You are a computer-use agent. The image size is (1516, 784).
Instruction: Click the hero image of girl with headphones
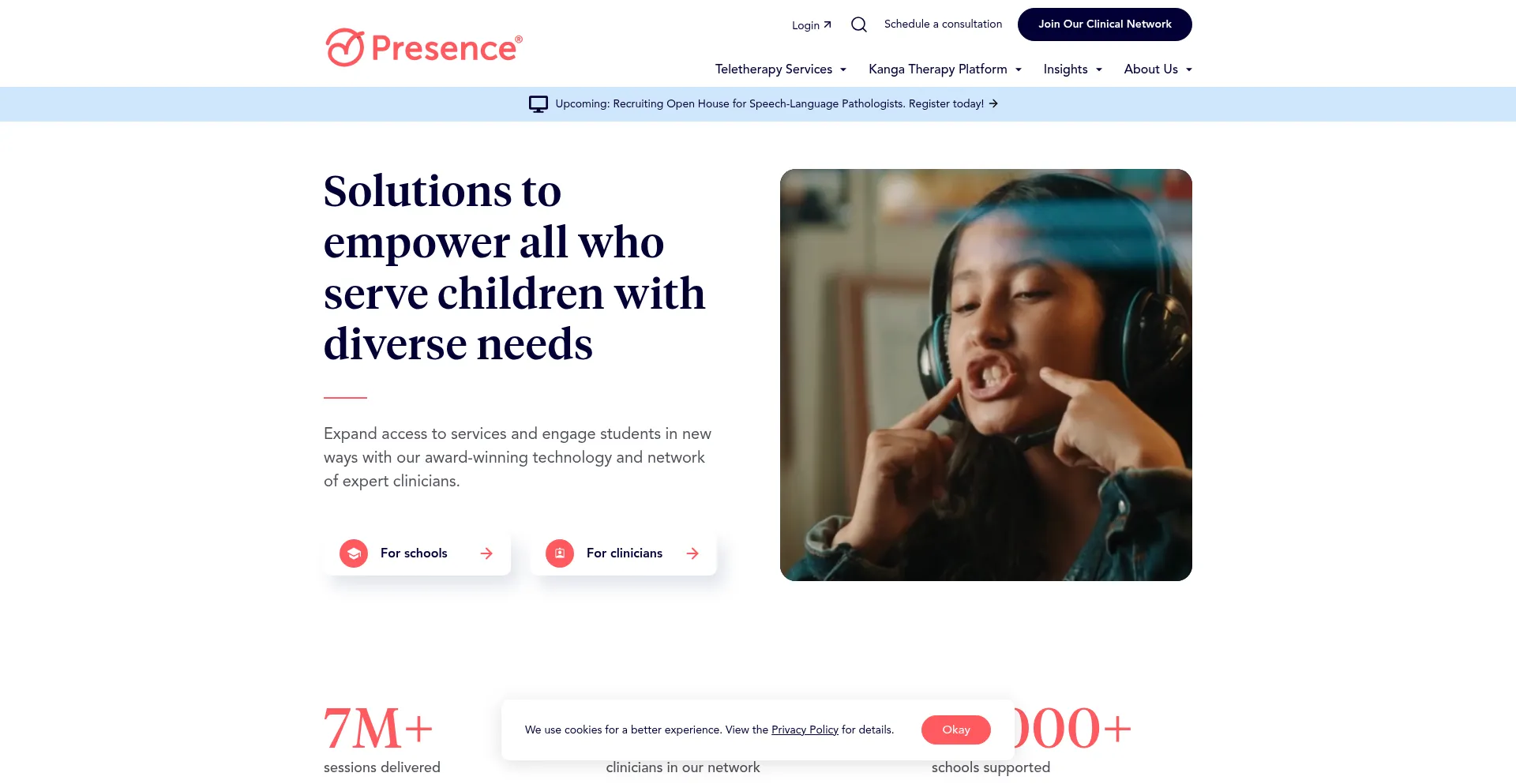(x=986, y=375)
